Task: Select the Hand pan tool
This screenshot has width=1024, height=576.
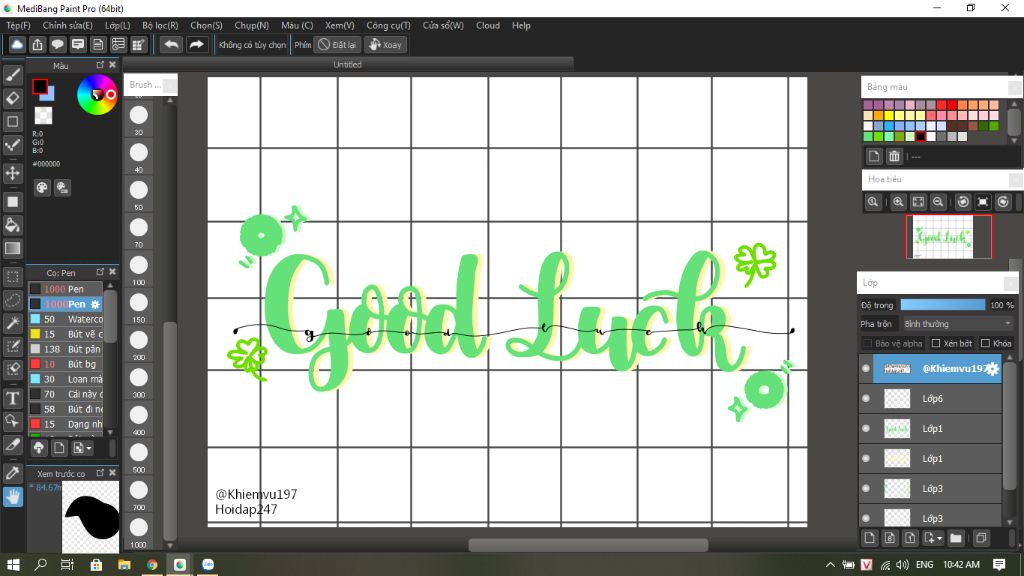Action: pyautogui.click(x=12, y=496)
